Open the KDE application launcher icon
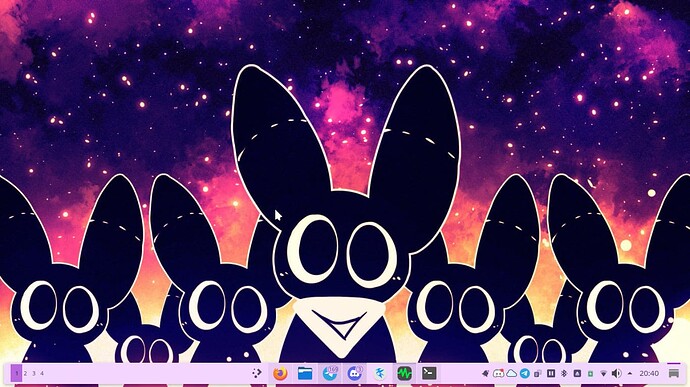The width and height of the screenshot is (690, 387). pos(257,373)
